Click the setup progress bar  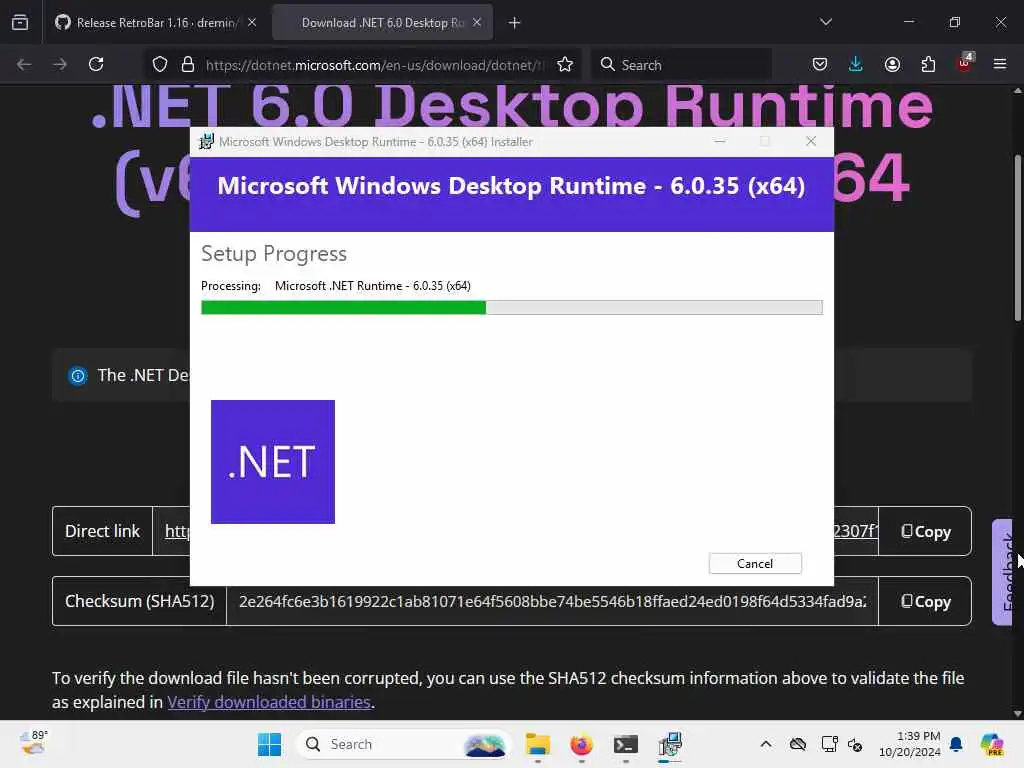511,308
